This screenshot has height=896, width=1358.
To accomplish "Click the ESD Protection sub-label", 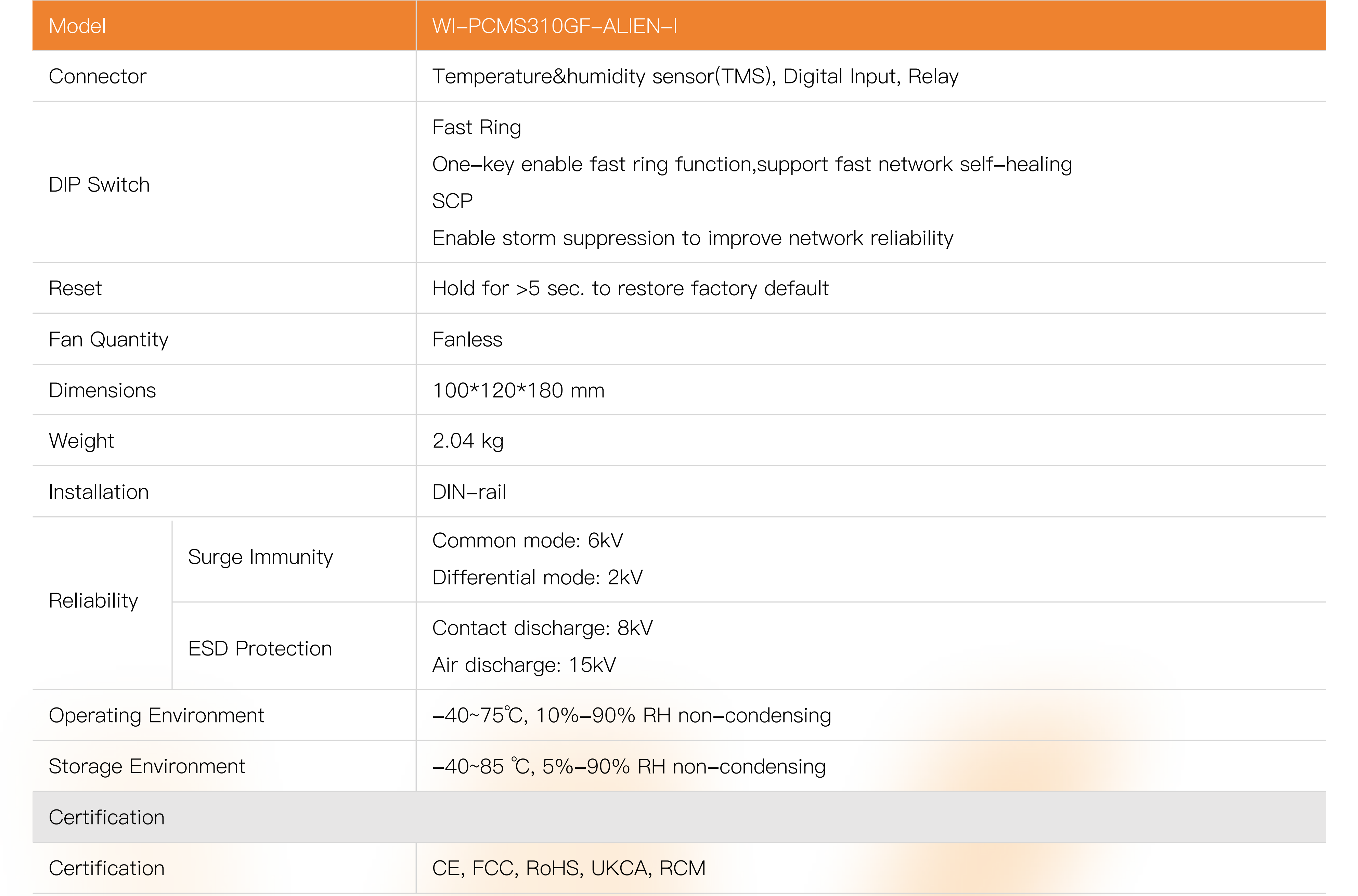I will (x=260, y=649).
